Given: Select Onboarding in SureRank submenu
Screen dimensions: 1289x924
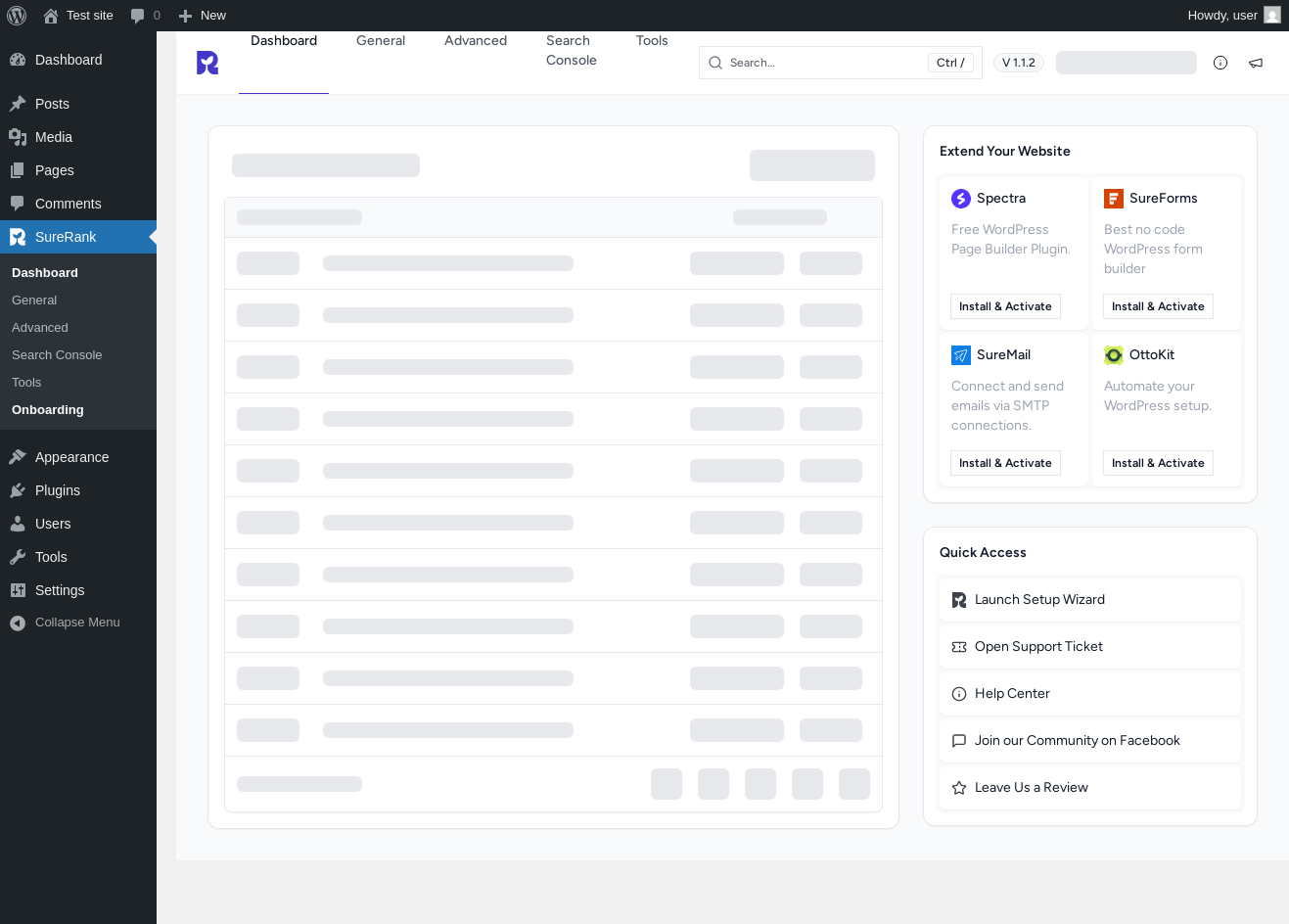Looking at the screenshot, I should click(48, 410).
